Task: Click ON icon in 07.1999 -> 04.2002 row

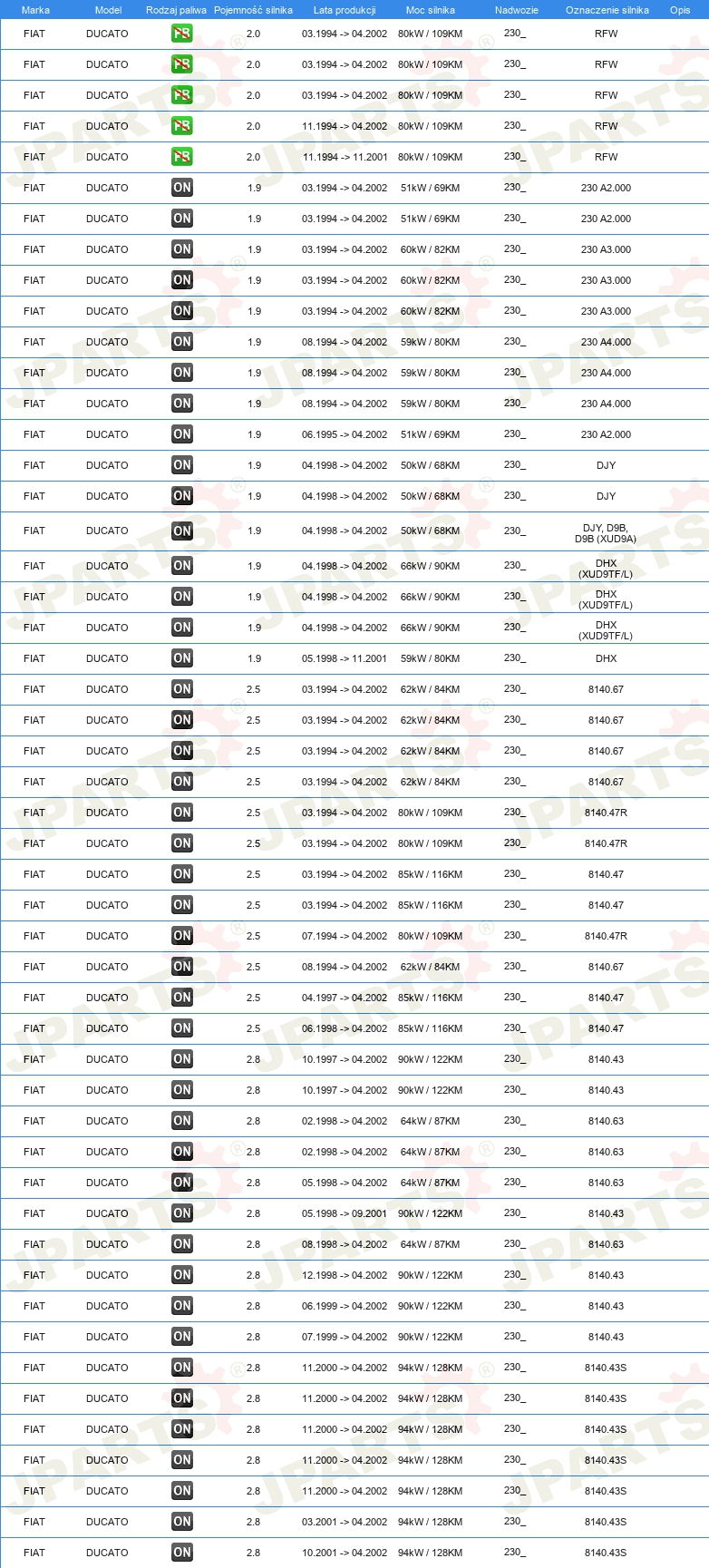Action: coord(182,1337)
